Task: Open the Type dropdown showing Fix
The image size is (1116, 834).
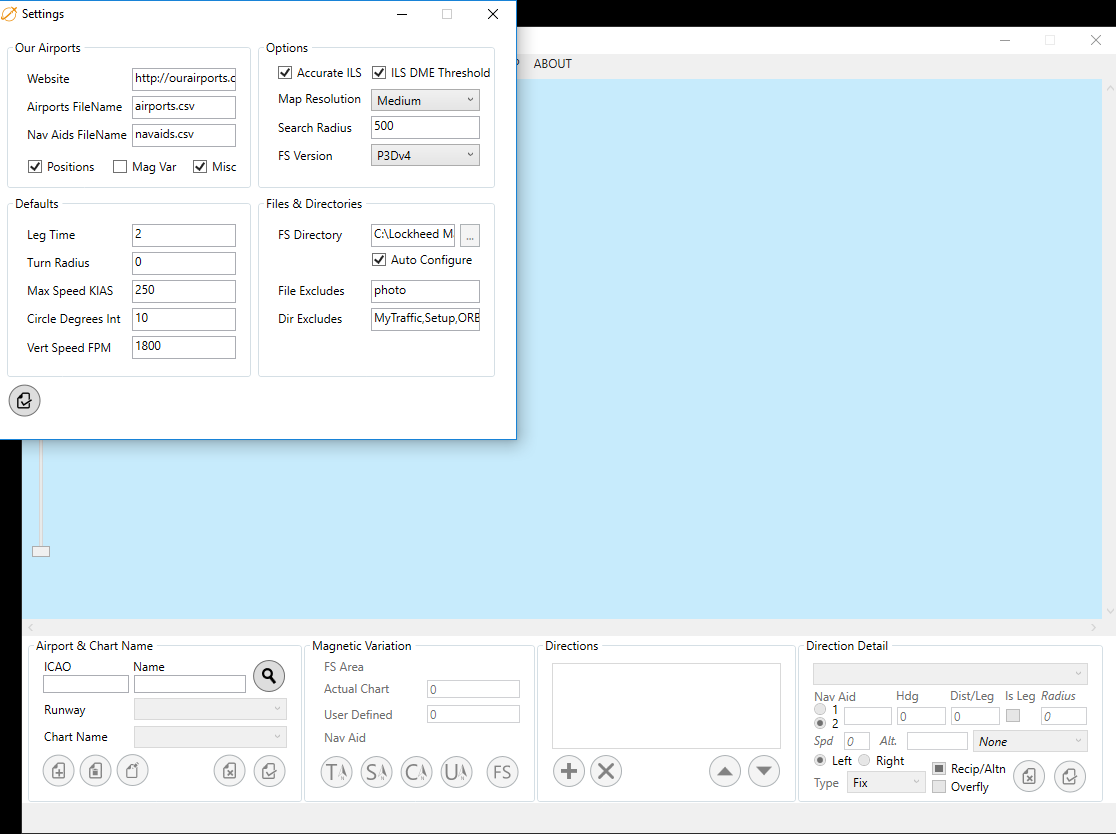Action: pyautogui.click(x=886, y=783)
